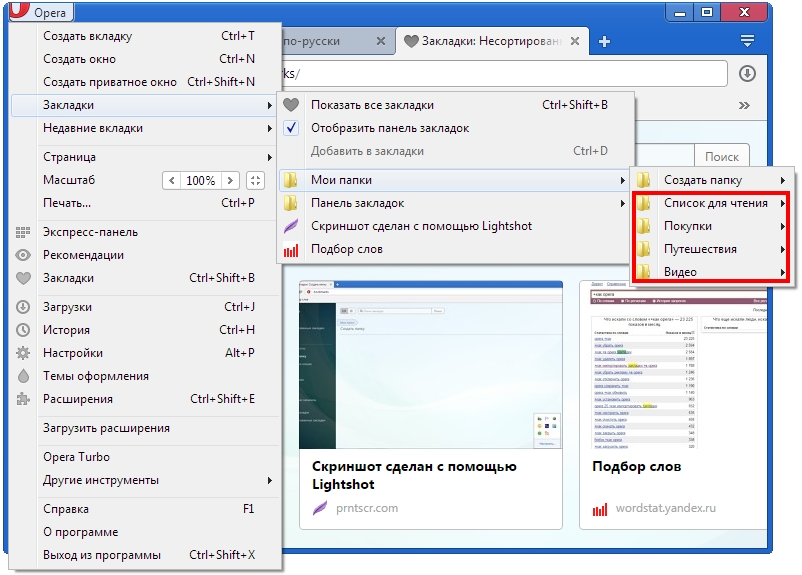Open Рекомендации with eye icon

pyautogui.click(x=146, y=255)
